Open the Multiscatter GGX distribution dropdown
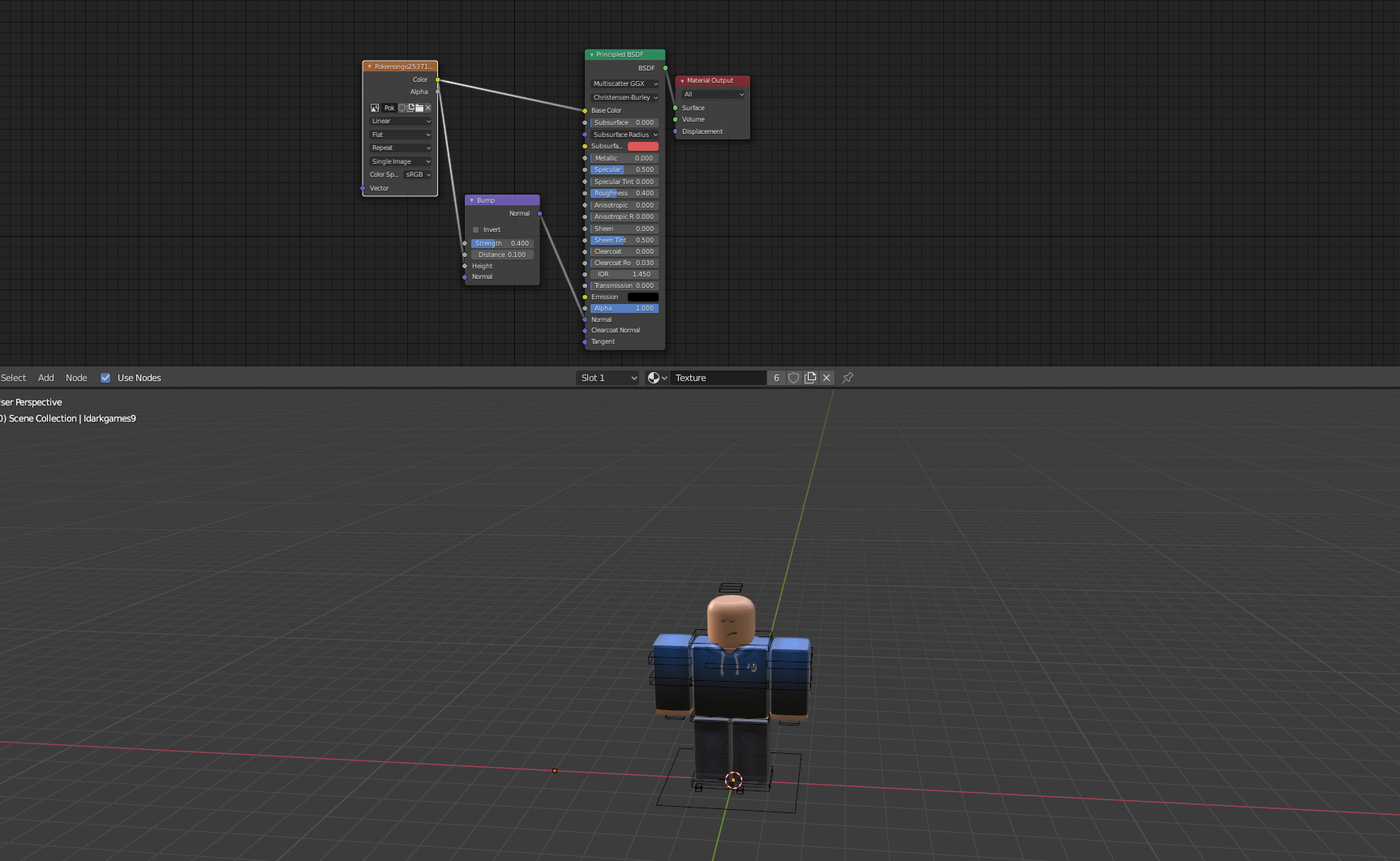 pos(623,84)
